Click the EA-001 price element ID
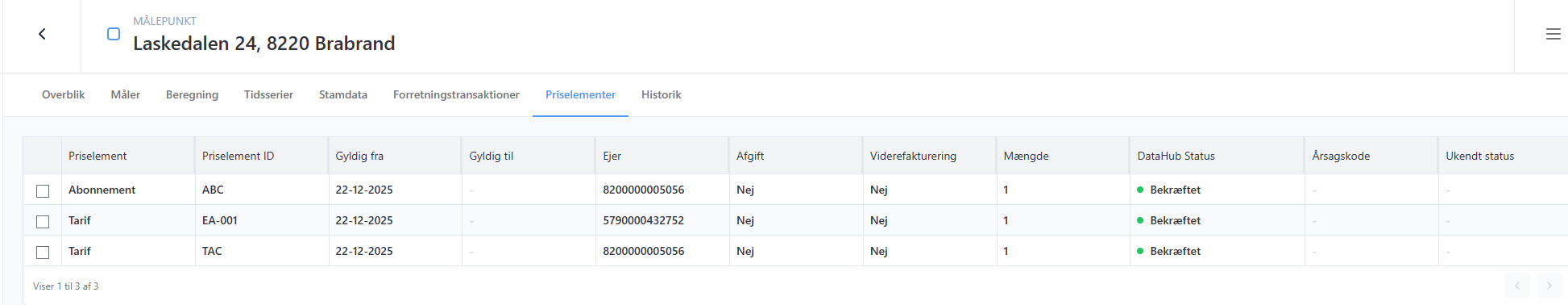The height and width of the screenshot is (305, 1568). point(219,220)
